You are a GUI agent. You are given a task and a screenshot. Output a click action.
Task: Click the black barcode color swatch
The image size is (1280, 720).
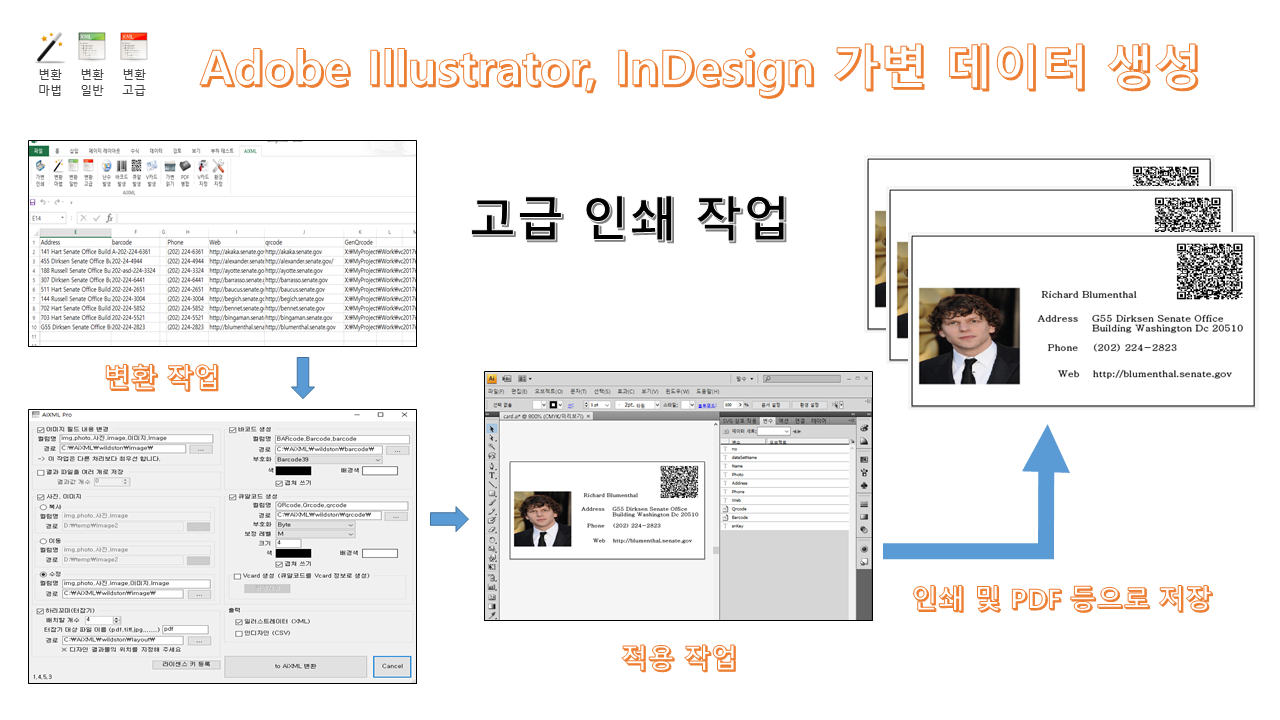click(x=293, y=471)
